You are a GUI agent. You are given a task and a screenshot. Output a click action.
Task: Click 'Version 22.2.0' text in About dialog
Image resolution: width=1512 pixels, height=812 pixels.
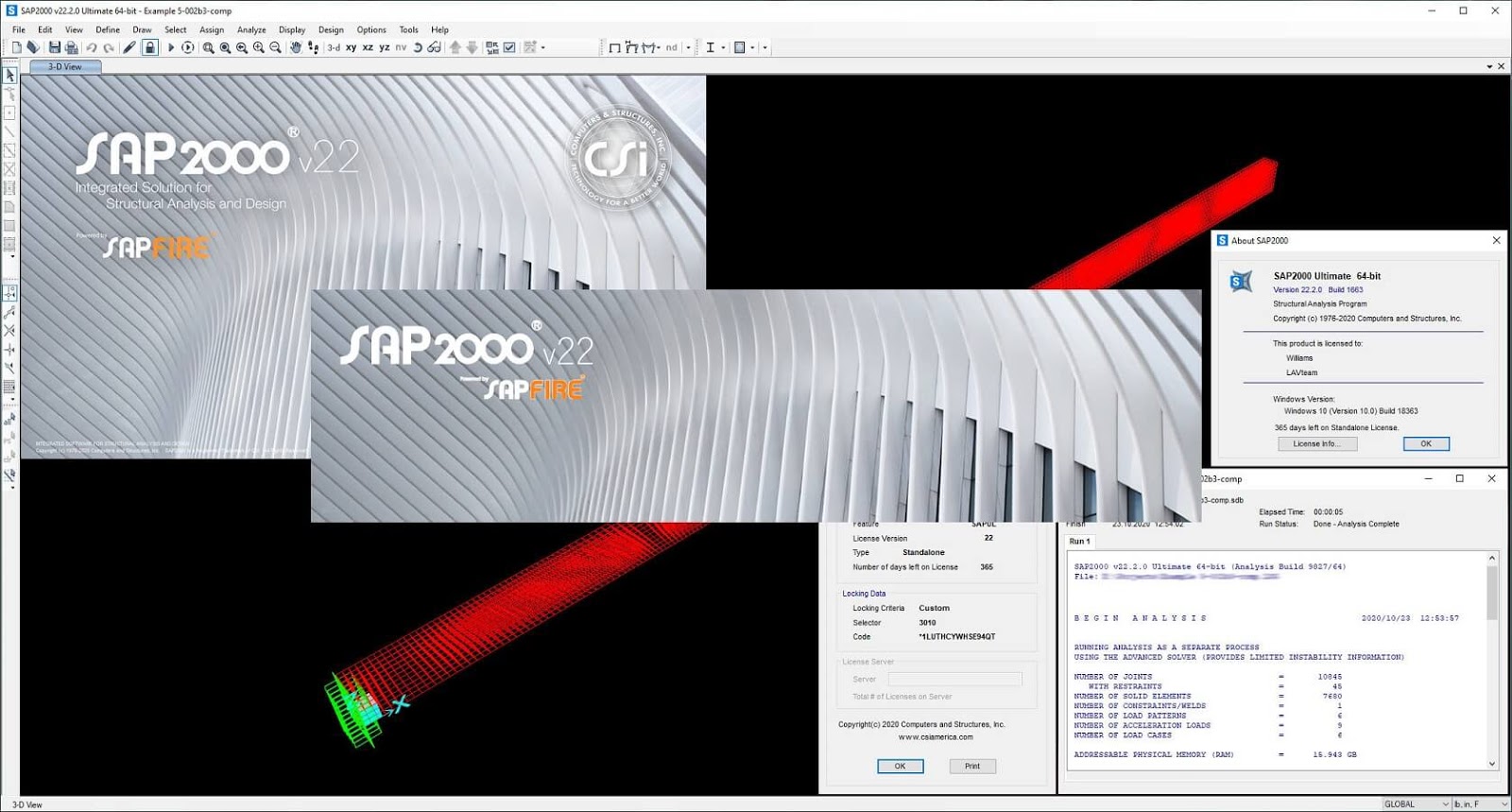[x=1297, y=290]
